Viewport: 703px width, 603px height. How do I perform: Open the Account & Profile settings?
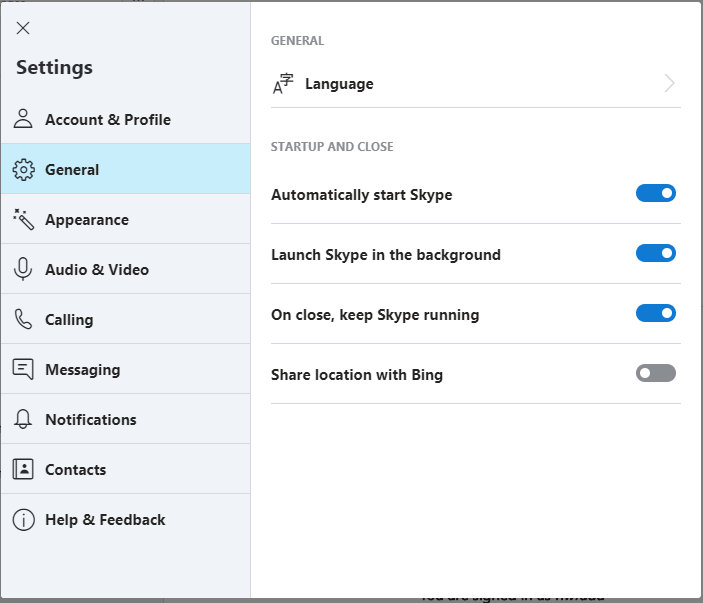(126, 119)
